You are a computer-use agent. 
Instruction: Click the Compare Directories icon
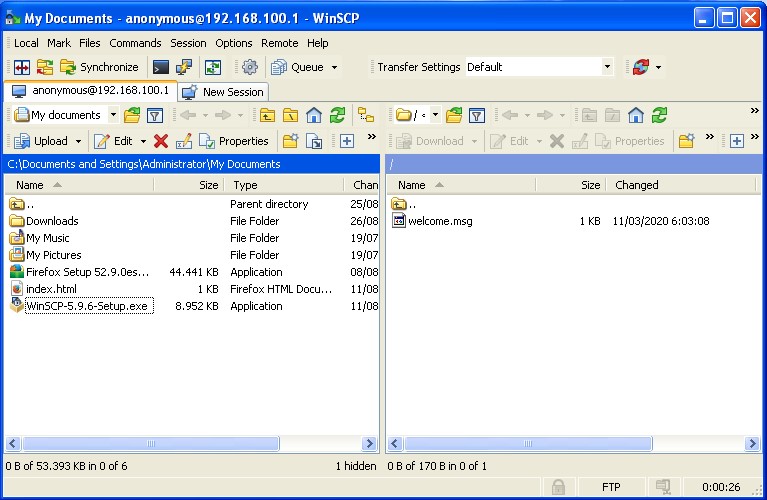point(20,67)
